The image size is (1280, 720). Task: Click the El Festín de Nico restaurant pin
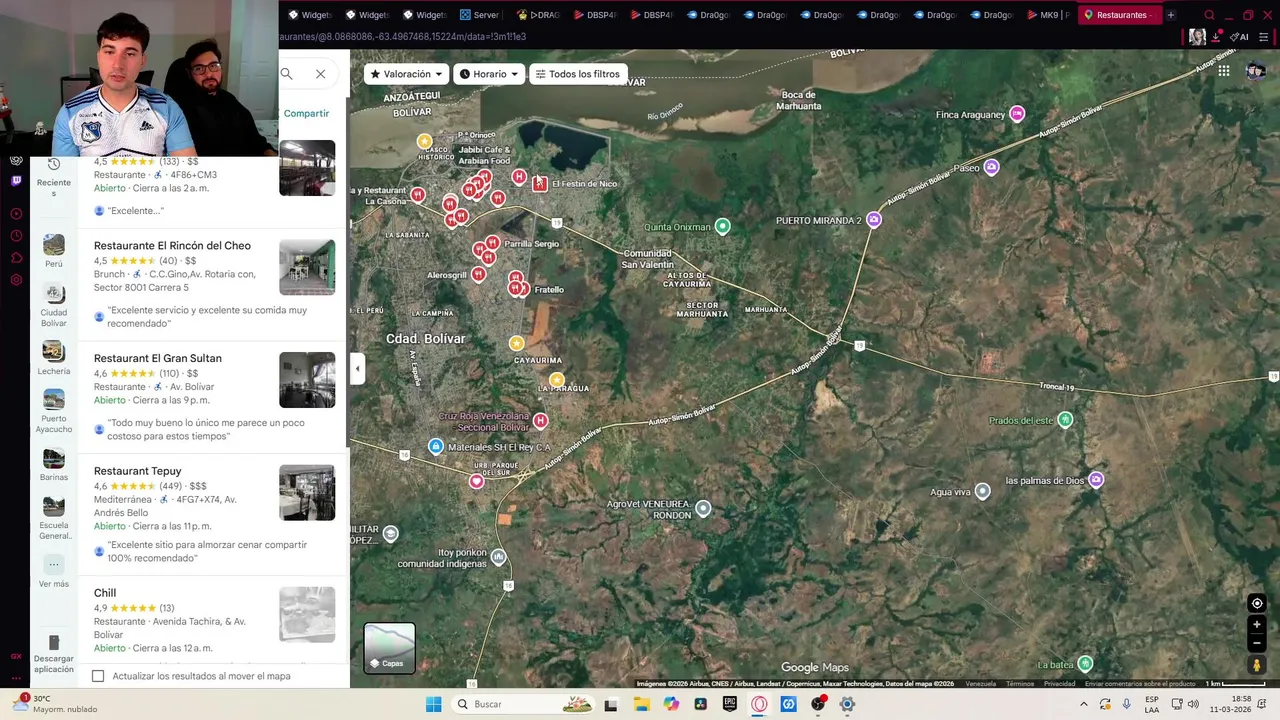(x=540, y=183)
